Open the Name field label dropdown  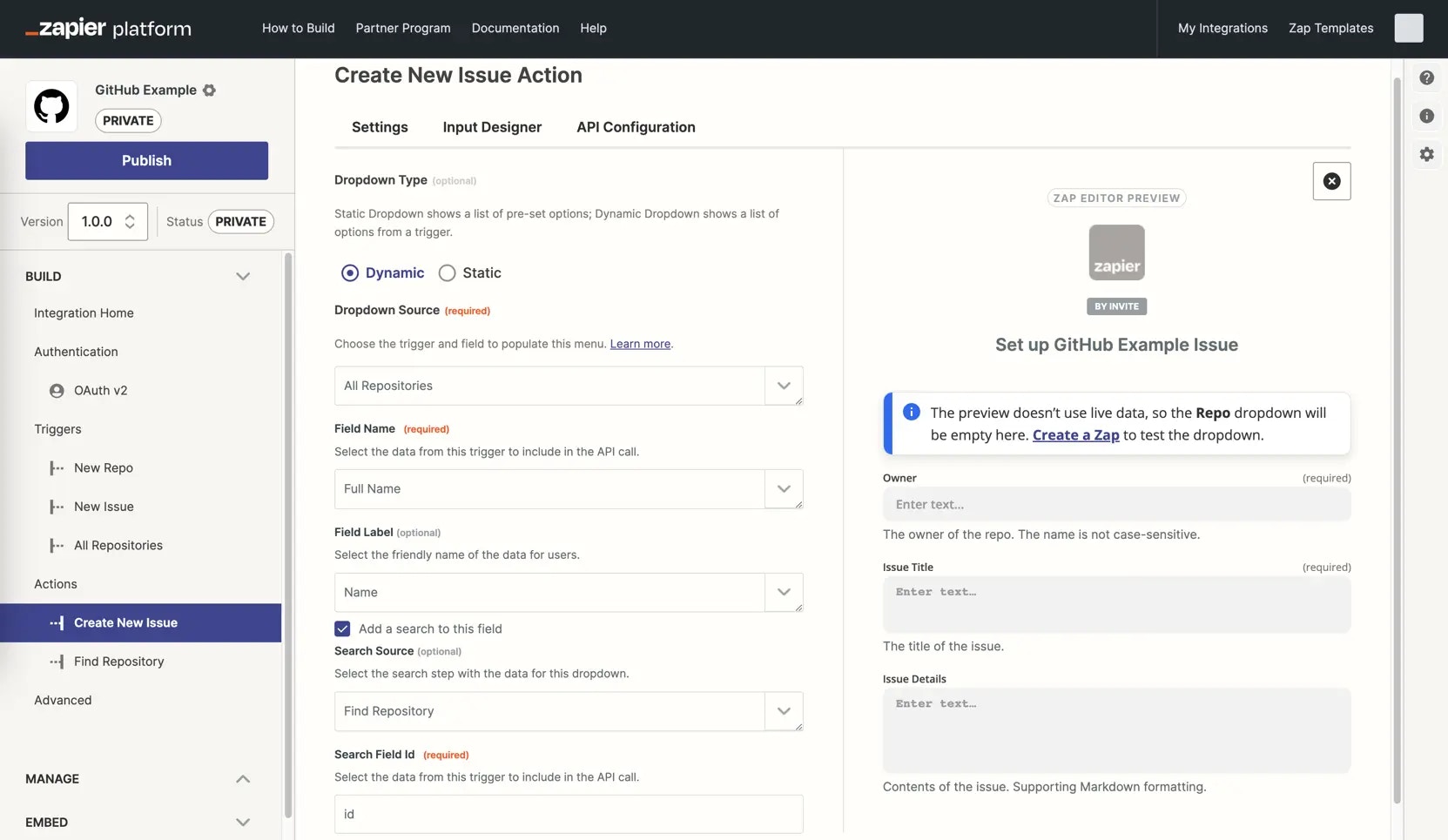click(569, 593)
